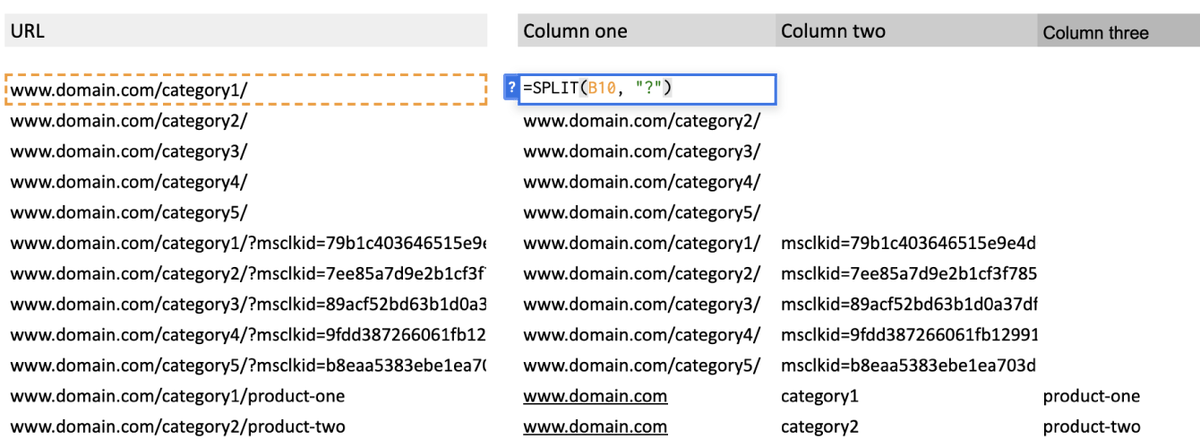The image size is (1200, 448).
Task: Click Column two cell msclkid=7ee85a7d9e2b1cf3f785
Action: point(908,274)
